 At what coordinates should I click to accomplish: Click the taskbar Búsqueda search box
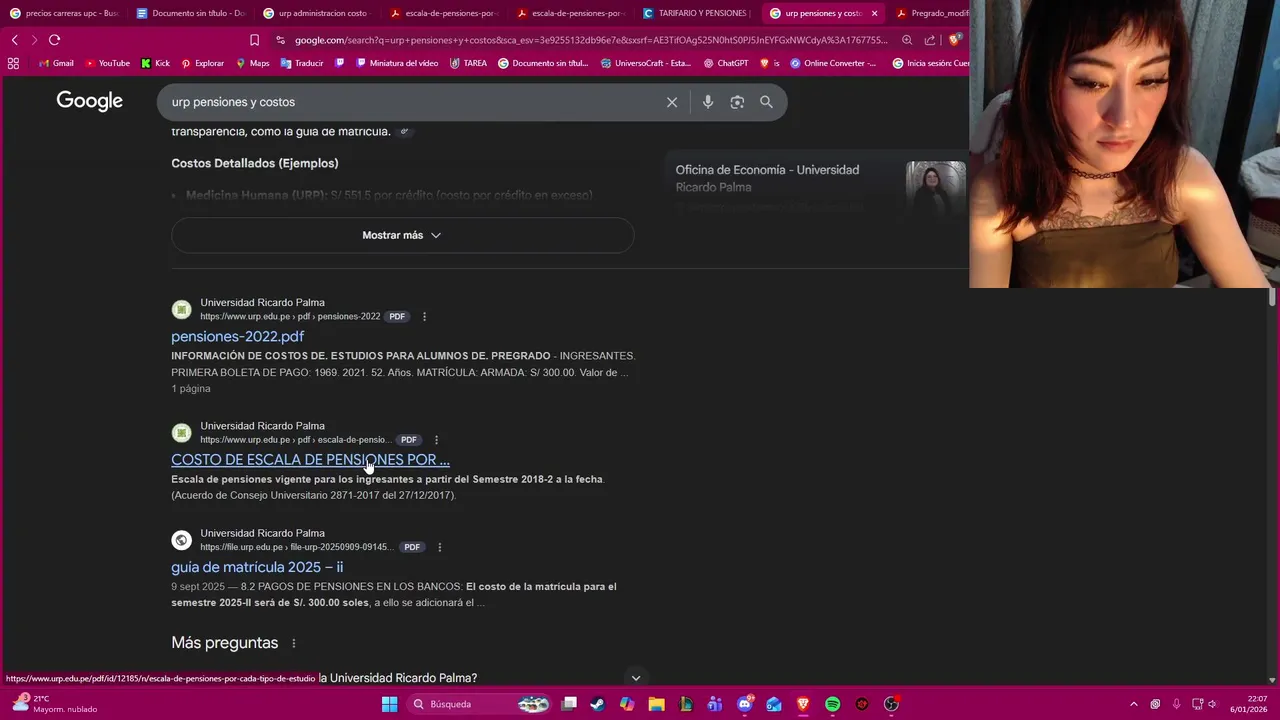pyautogui.click(x=480, y=704)
